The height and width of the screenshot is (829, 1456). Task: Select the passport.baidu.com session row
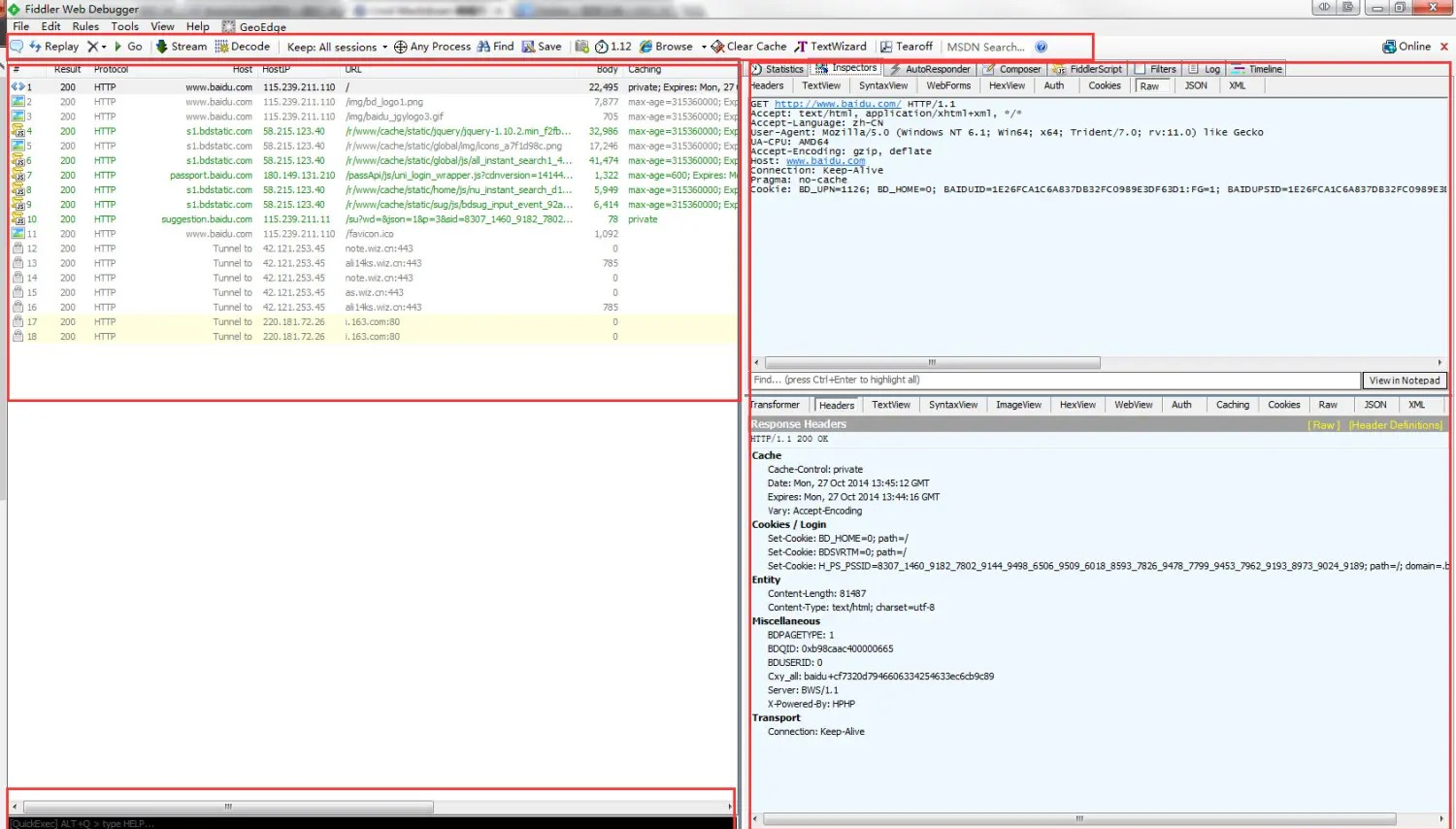point(374,176)
